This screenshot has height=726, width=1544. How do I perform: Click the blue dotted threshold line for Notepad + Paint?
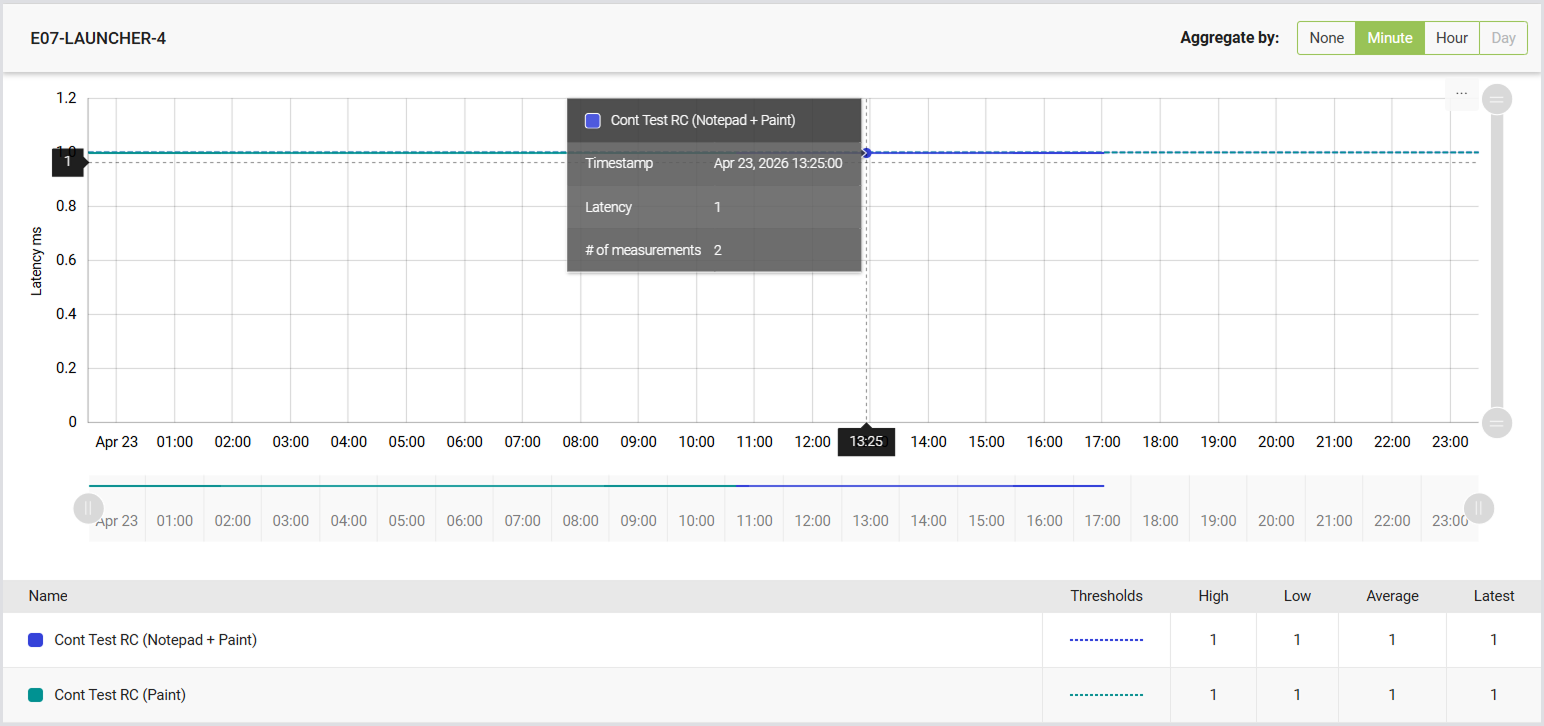point(1106,640)
